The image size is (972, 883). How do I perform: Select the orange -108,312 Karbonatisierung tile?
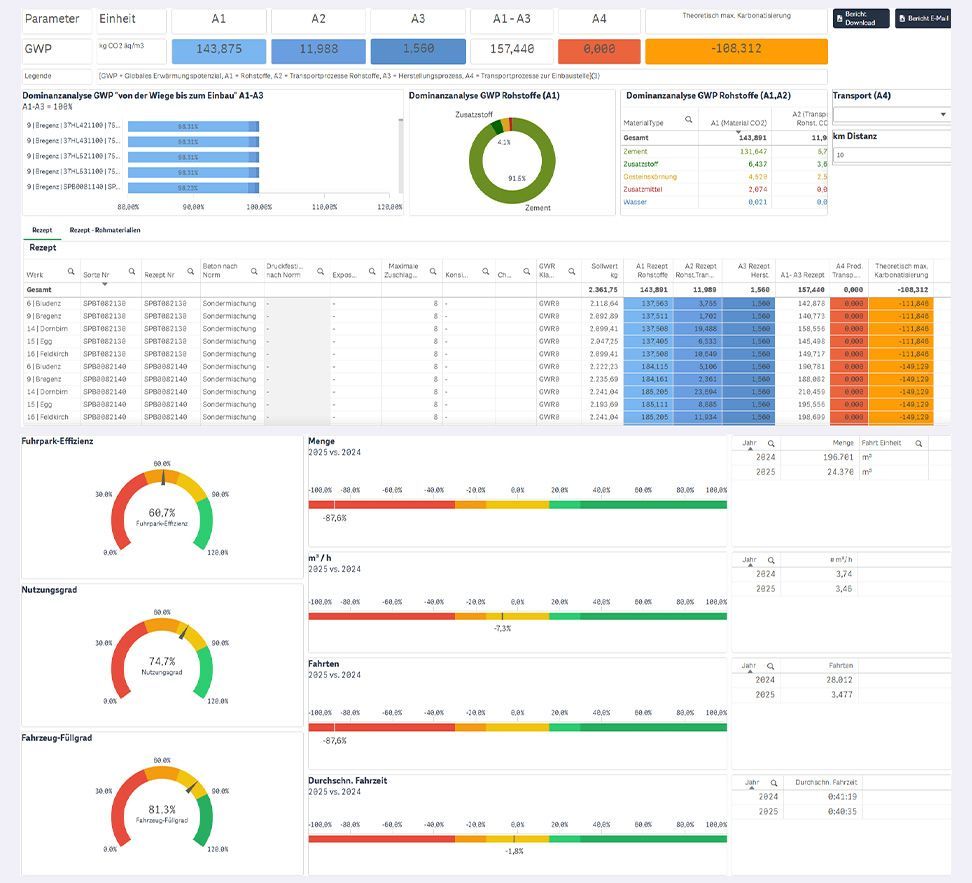[x=736, y=49]
